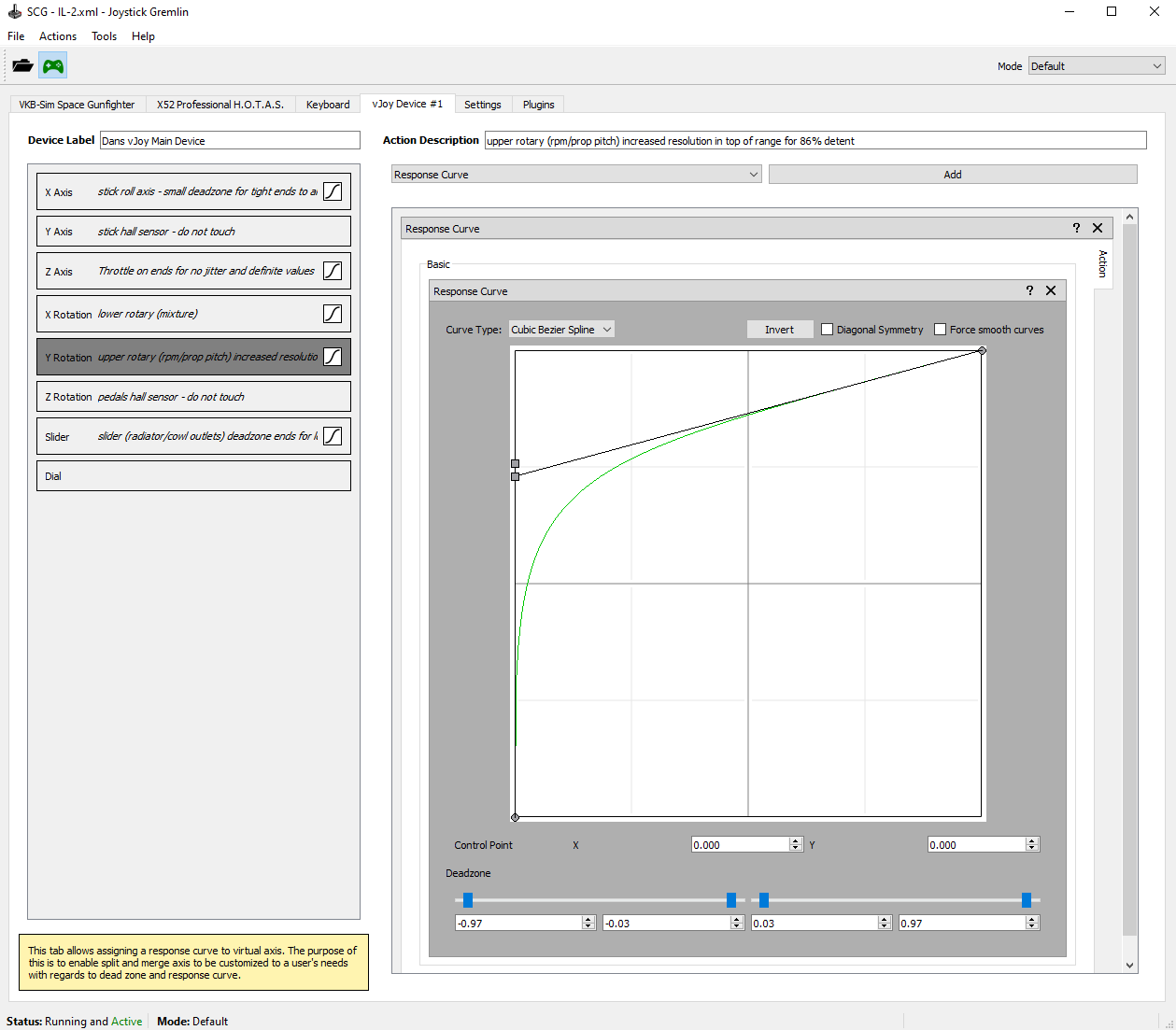Open help for the inner Response Curve panel
This screenshot has width=1176, height=1030.
1029,290
